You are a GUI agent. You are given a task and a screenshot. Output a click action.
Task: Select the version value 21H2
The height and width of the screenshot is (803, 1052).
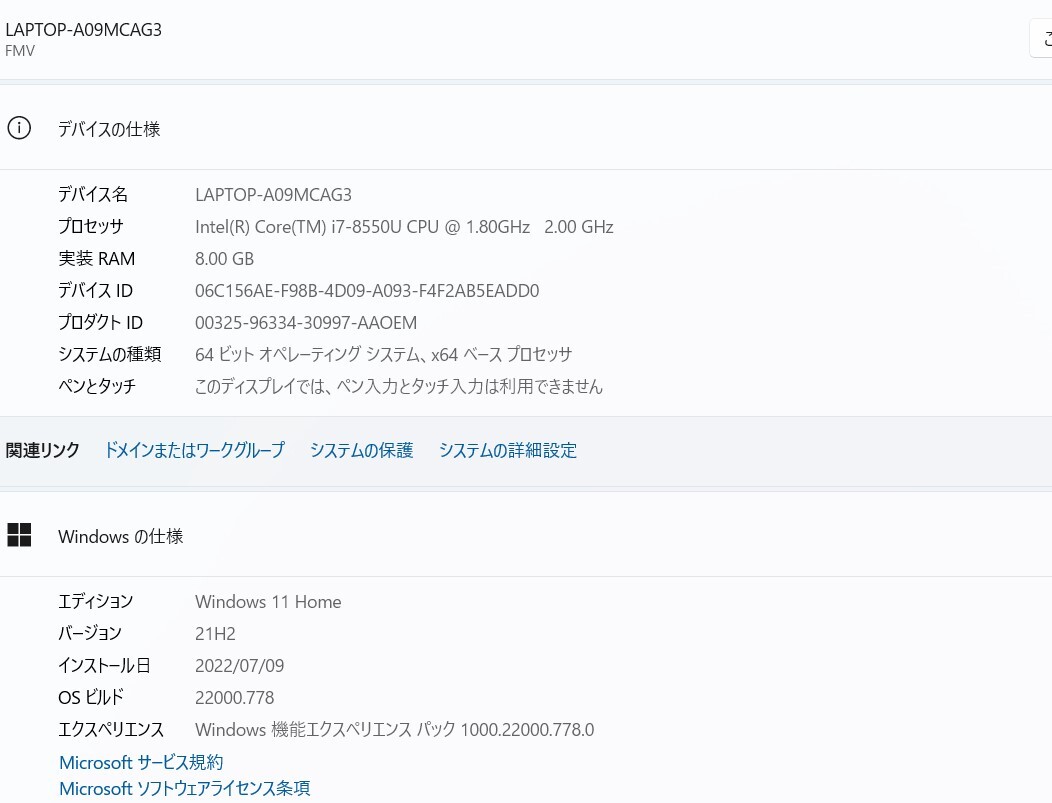coord(215,633)
